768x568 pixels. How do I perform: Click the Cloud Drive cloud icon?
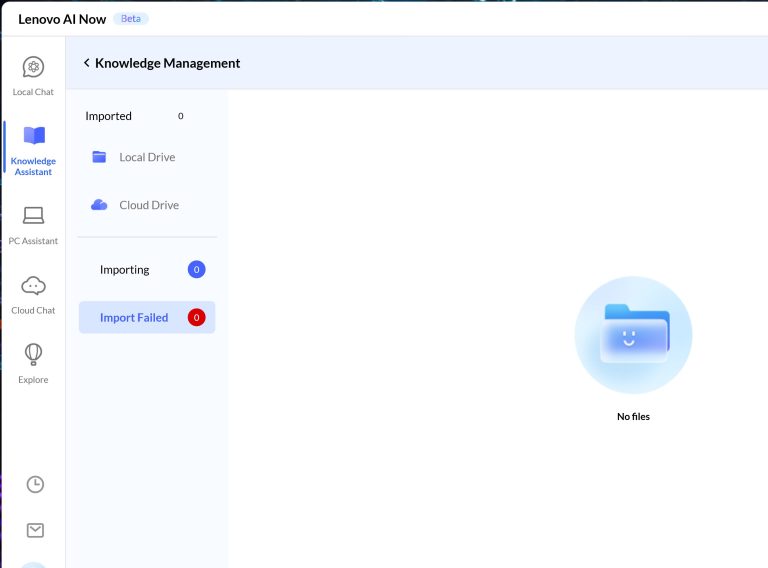click(99, 205)
